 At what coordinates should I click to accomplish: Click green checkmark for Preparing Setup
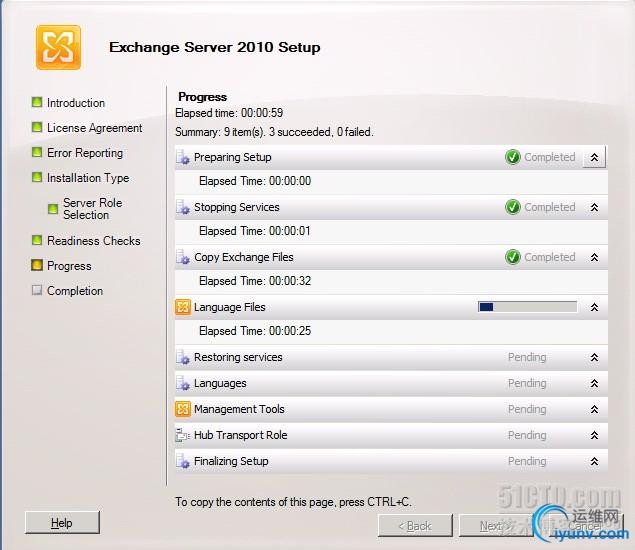pos(513,157)
